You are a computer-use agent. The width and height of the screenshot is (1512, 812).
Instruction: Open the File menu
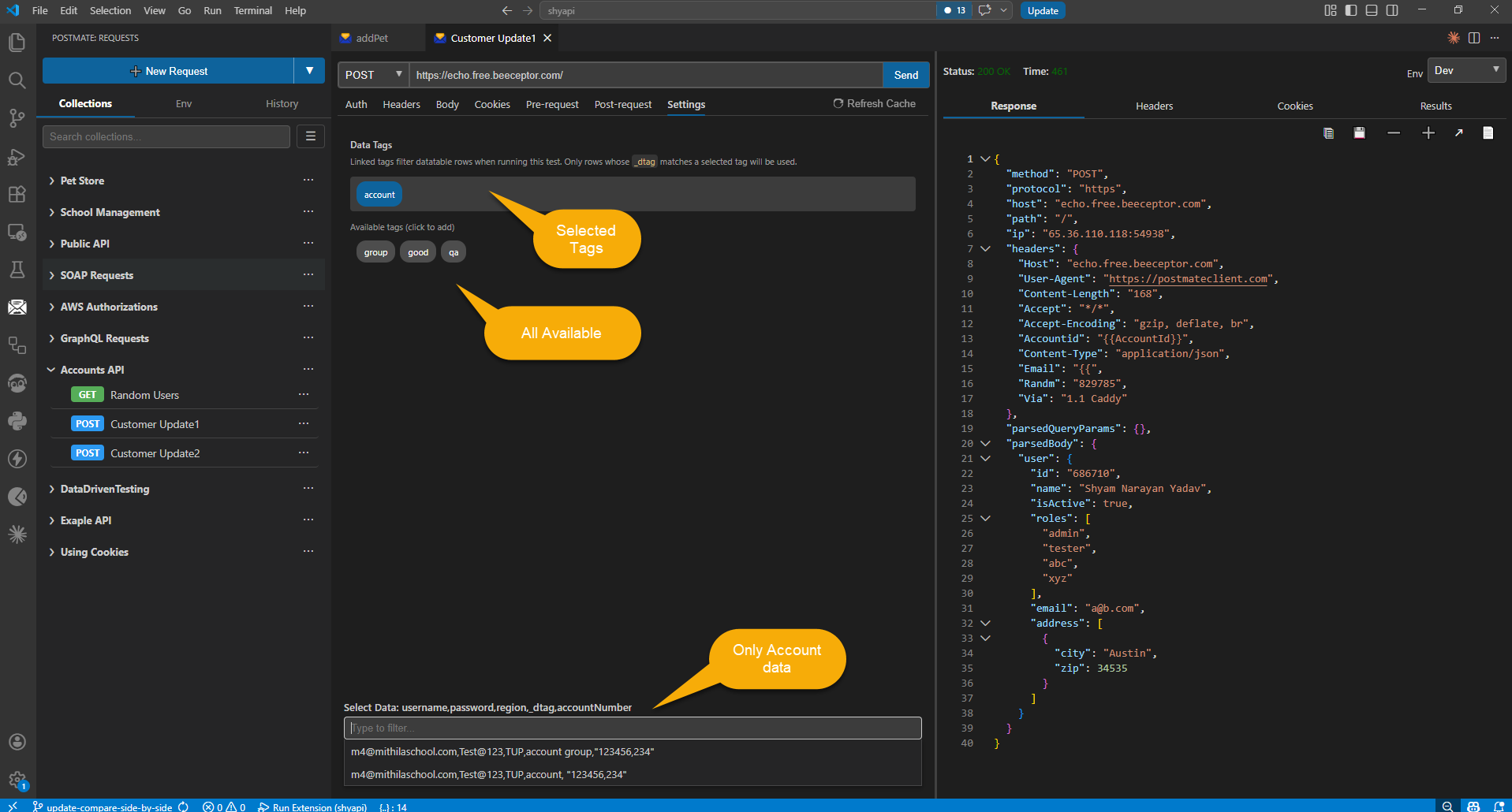40,10
